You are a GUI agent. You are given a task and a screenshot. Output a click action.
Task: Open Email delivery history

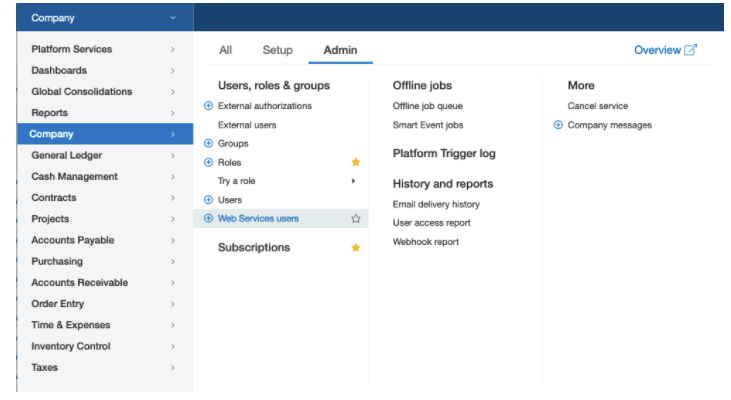point(436,204)
